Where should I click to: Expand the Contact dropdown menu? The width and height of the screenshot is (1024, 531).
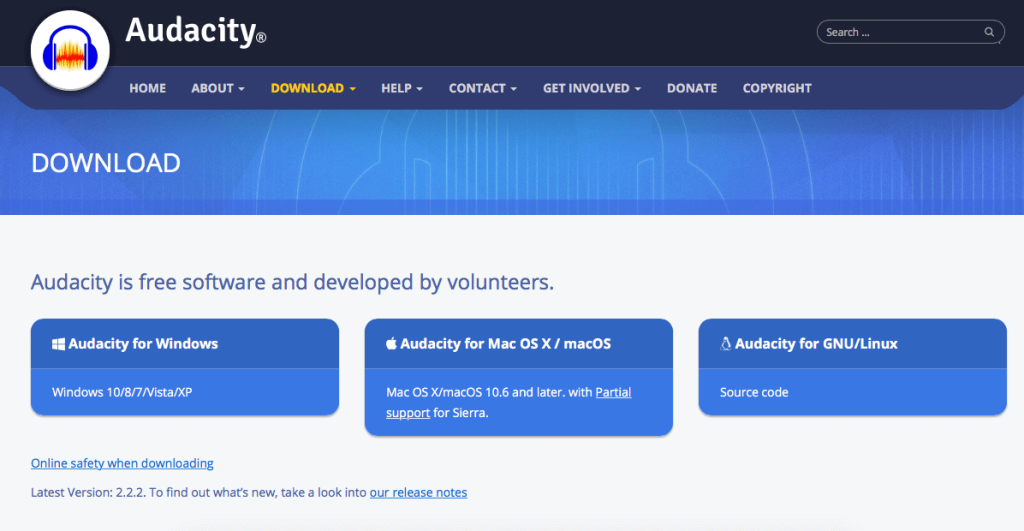tap(483, 88)
